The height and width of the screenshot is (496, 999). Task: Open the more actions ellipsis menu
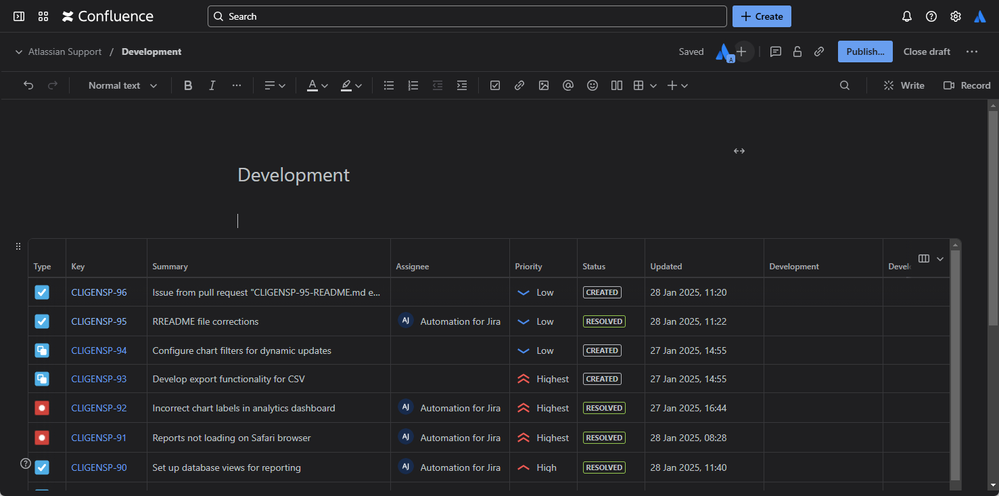click(x=972, y=52)
